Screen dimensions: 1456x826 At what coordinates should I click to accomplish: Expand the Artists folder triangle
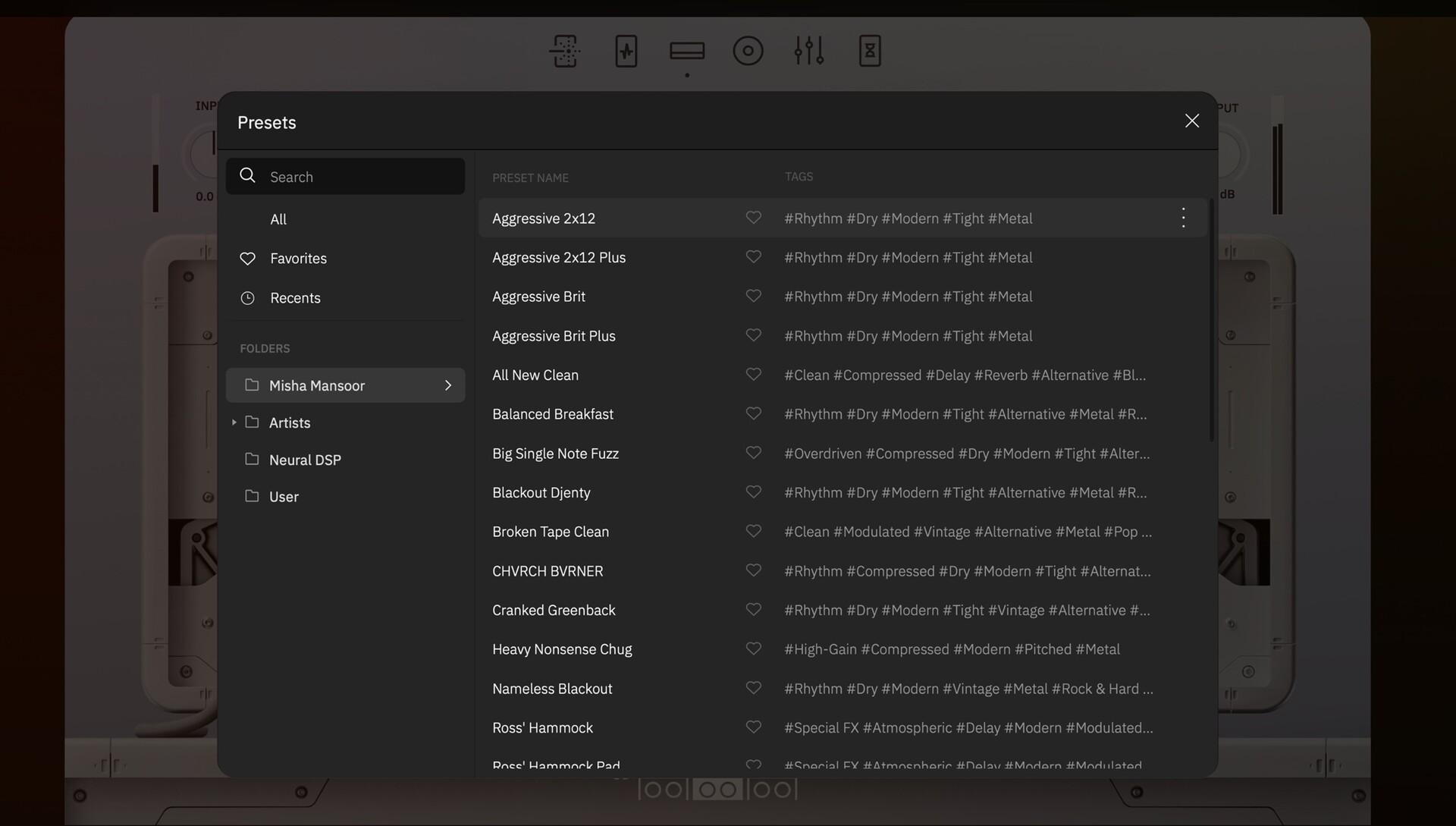234,422
